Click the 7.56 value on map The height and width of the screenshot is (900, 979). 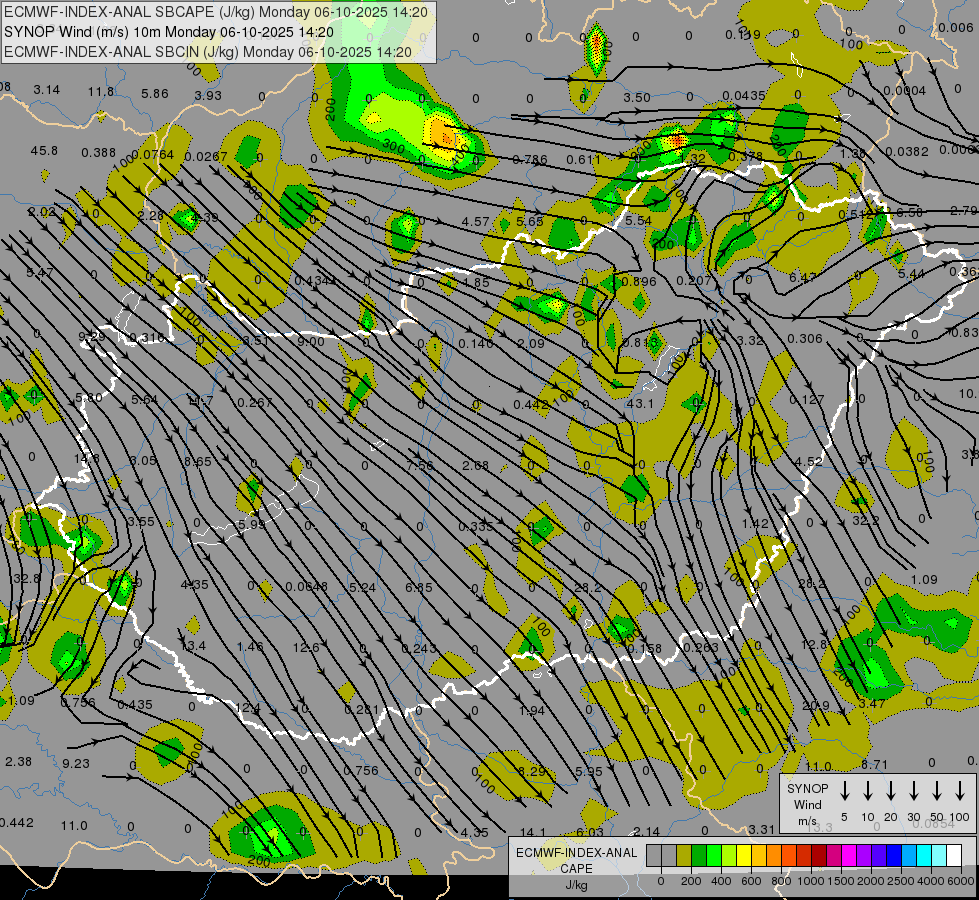420,465
